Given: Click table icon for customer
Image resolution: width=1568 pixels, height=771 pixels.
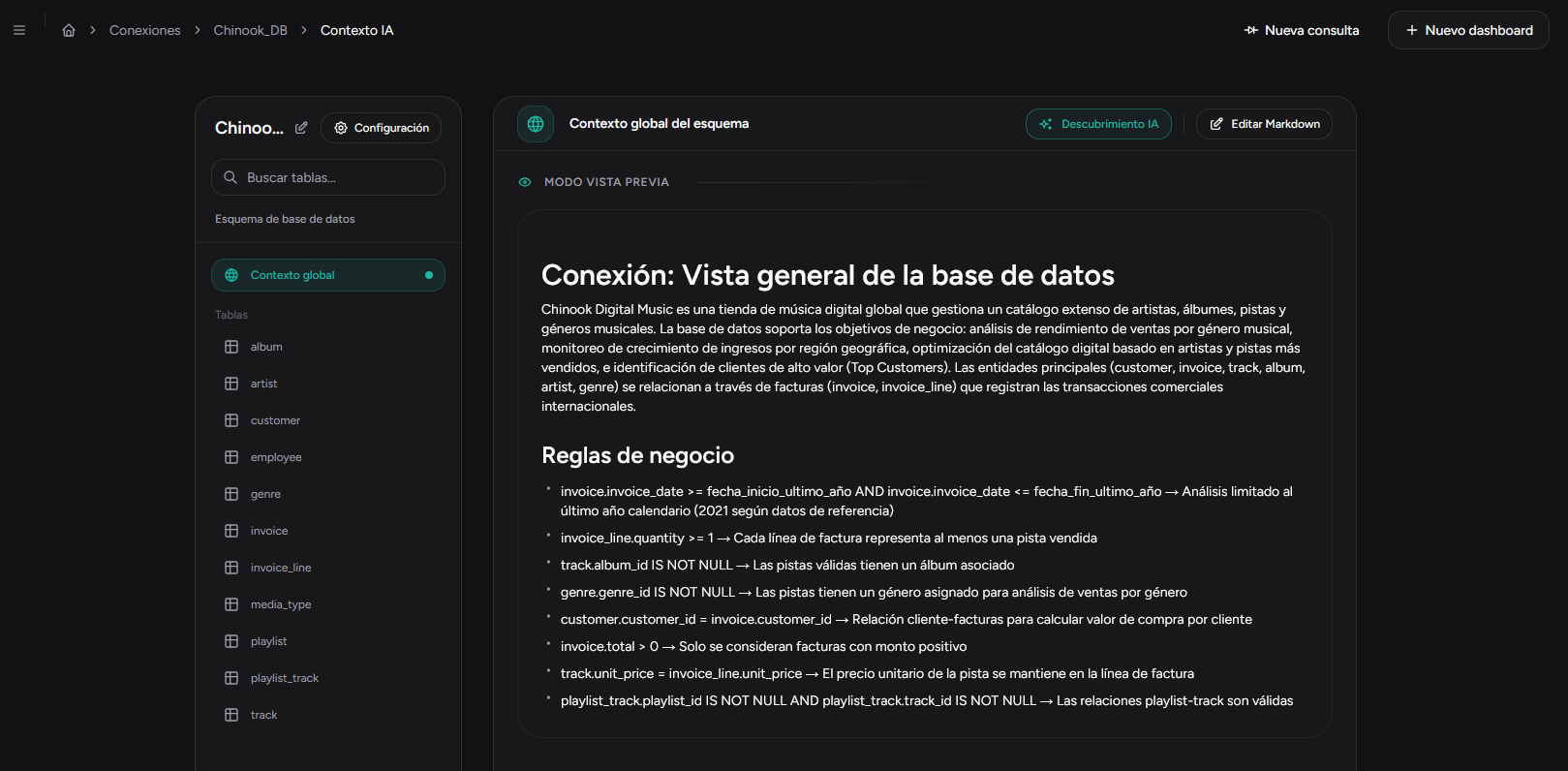Looking at the screenshot, I should (x=231, y=420).
